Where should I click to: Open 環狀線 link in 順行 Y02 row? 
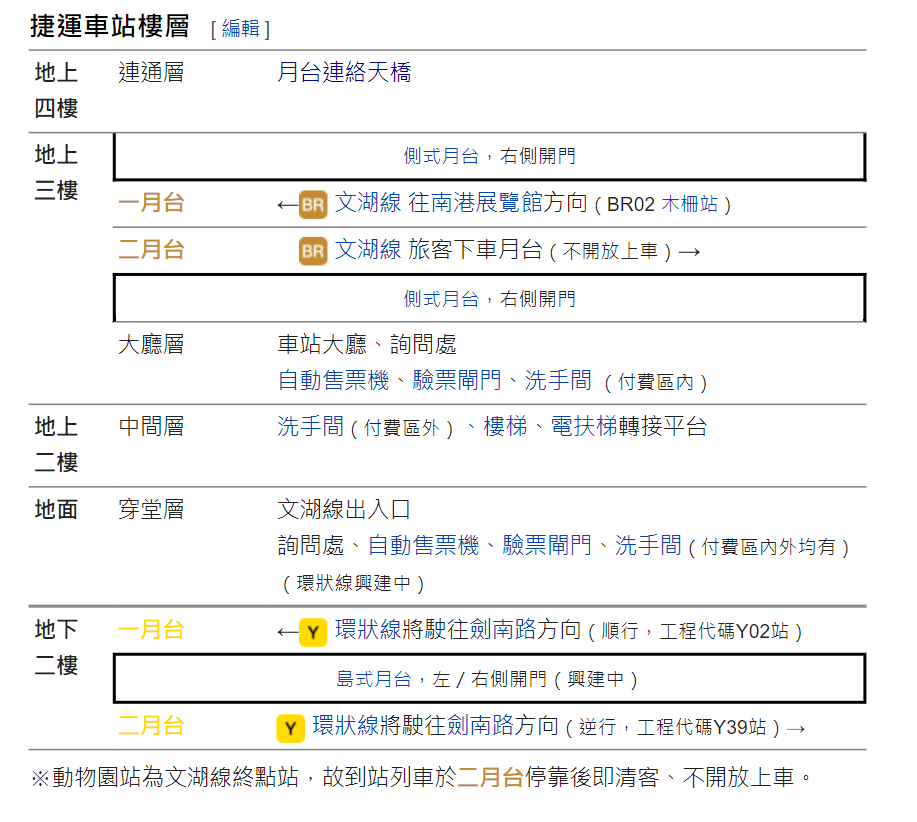coord(368,630)
